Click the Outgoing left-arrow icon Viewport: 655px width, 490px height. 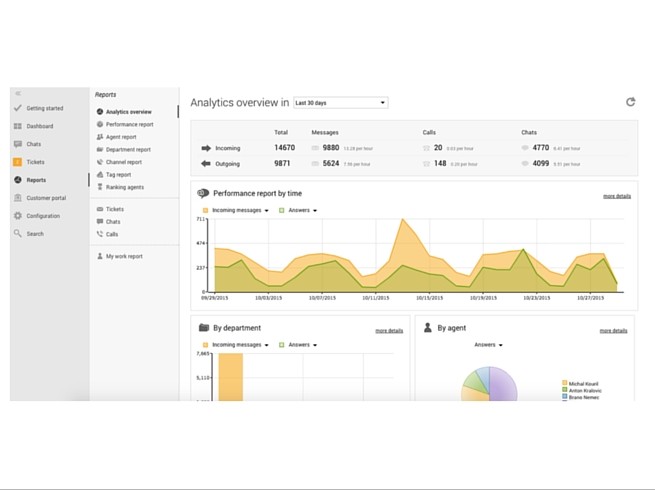point(206,163)
